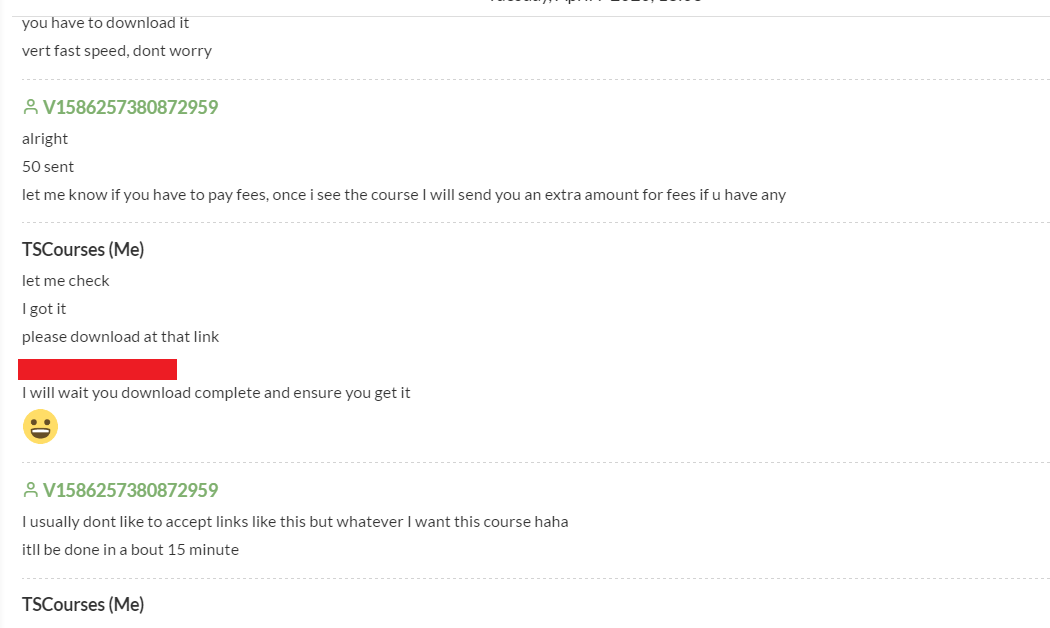
Task: Click the grinning face emoji
Action: pos(40,427)
